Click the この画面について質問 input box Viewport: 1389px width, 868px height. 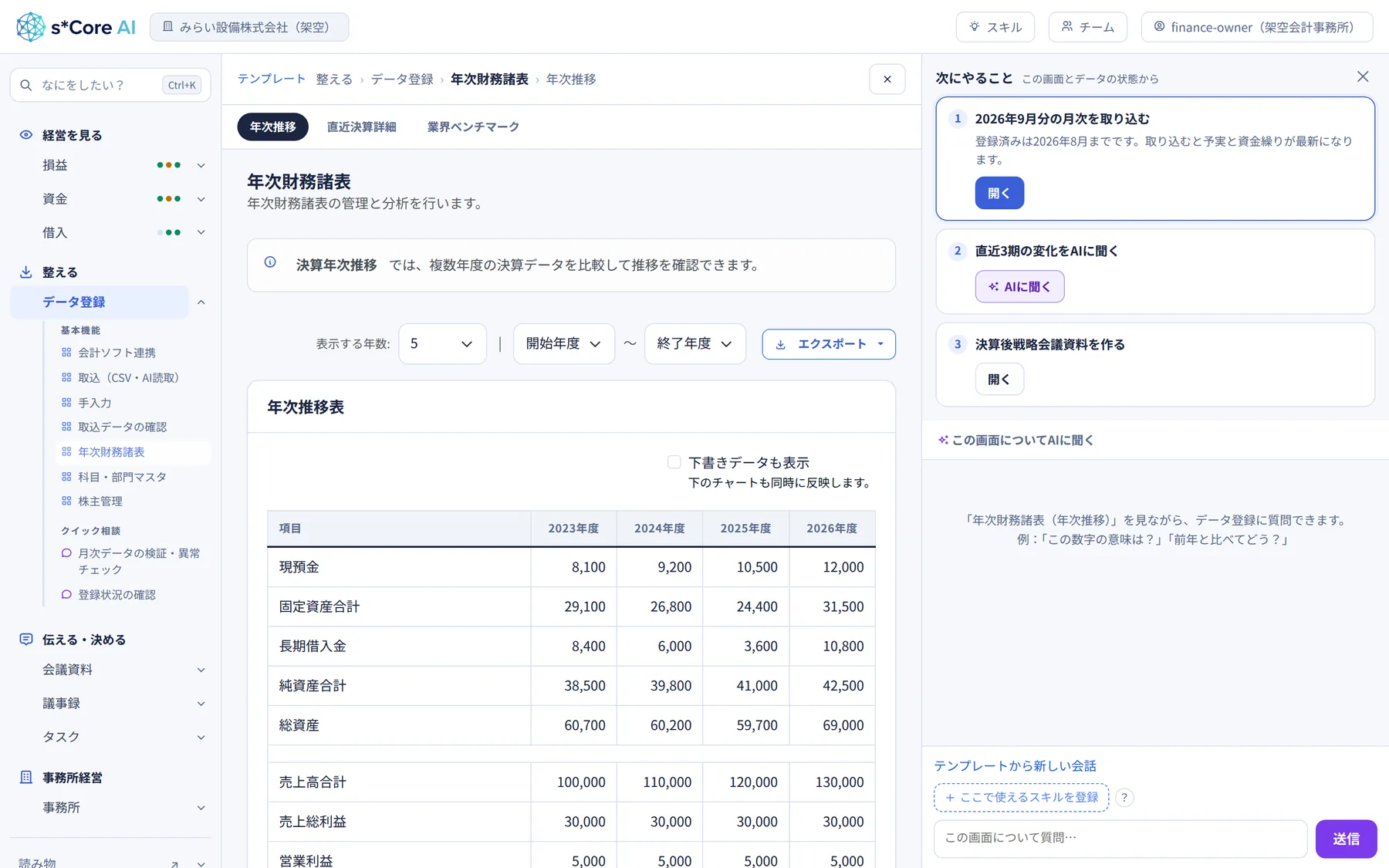coord(1120,839)
